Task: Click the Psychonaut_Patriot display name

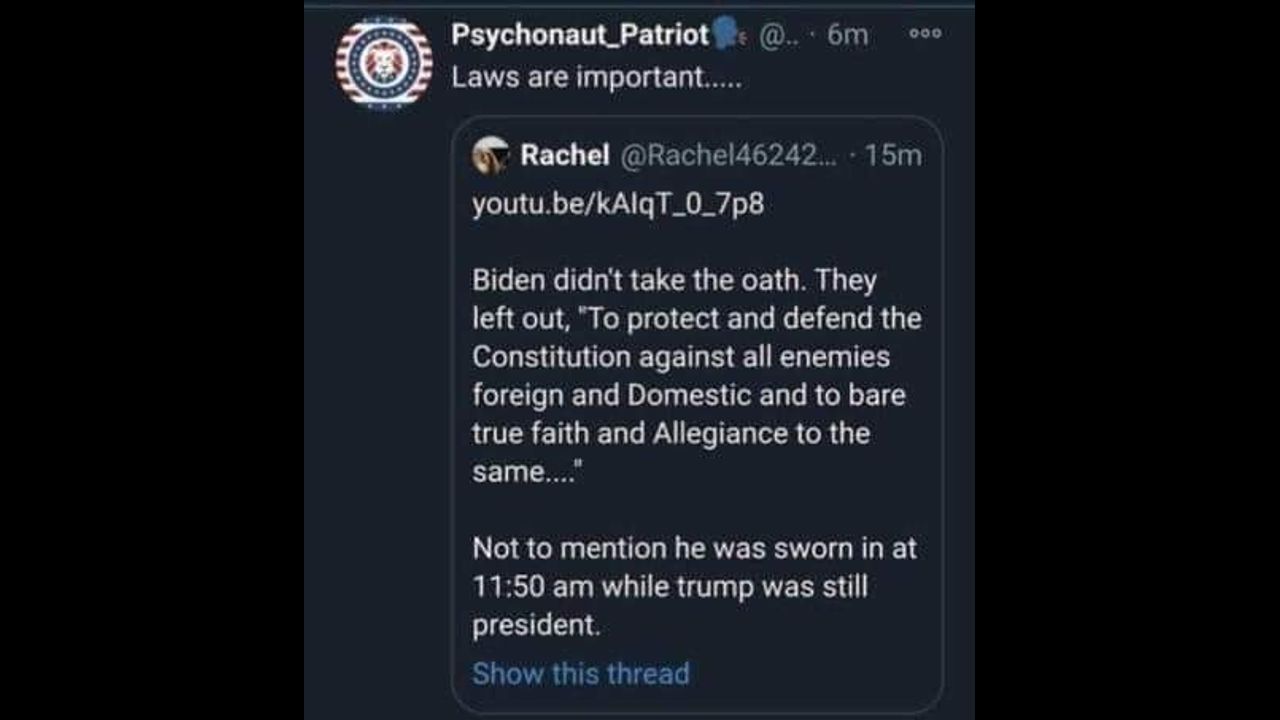Action: click(x=580, y=35)
